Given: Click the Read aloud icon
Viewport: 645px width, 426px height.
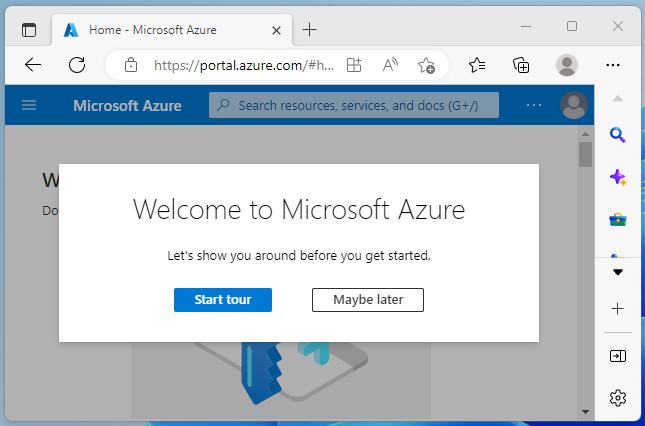Looking at the screenshot, I should point(390,65).
